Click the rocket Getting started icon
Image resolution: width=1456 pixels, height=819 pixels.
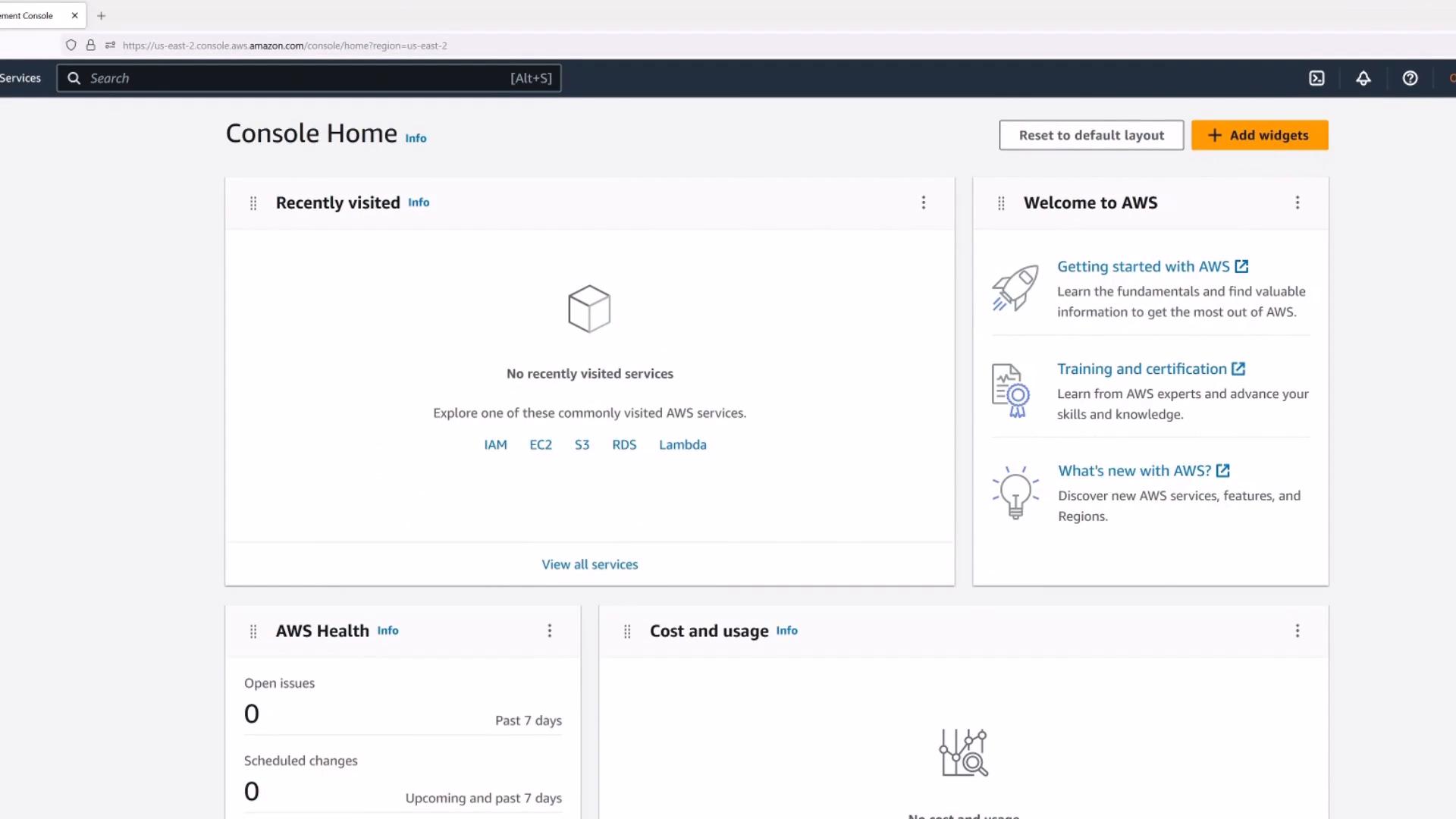1015,288
